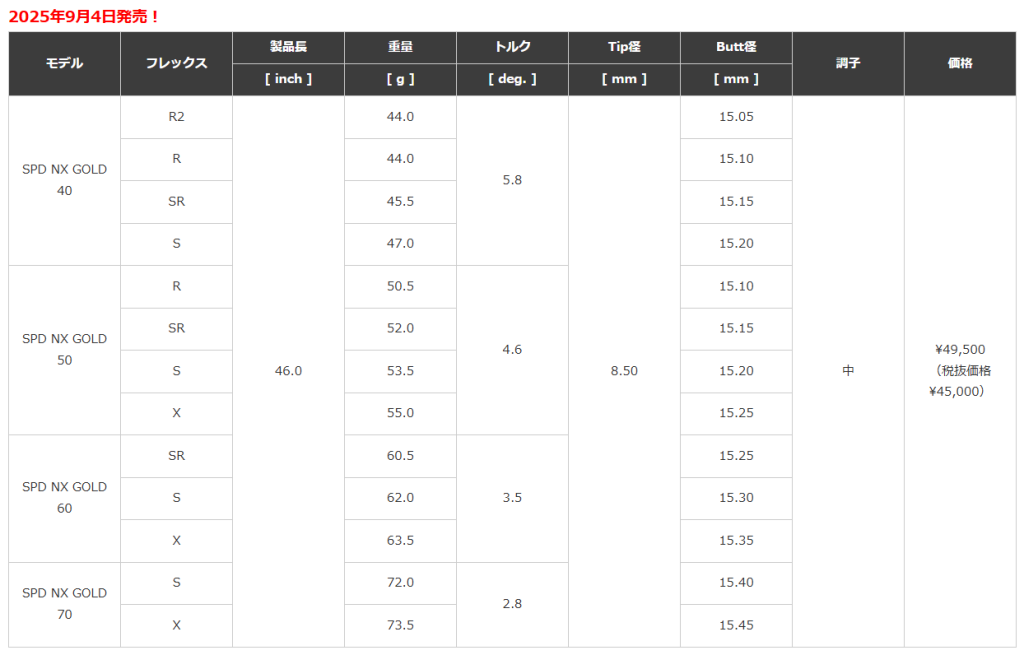Click the red 2025年9月4日発売 release date heading
Viewport: 1024px width, 655px height.
(x=83, y=17)
